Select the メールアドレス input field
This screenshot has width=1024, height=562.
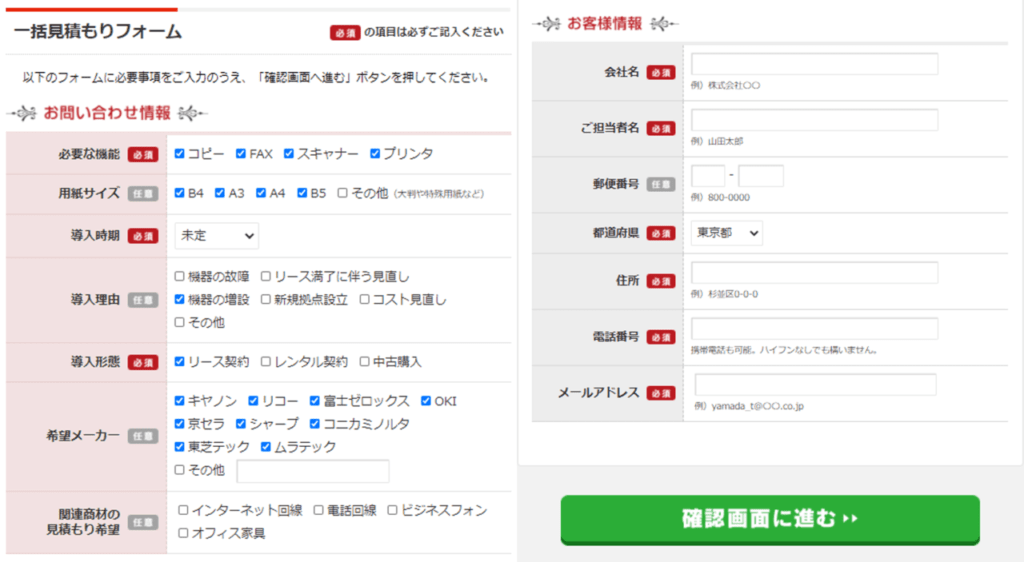[815, 385]
